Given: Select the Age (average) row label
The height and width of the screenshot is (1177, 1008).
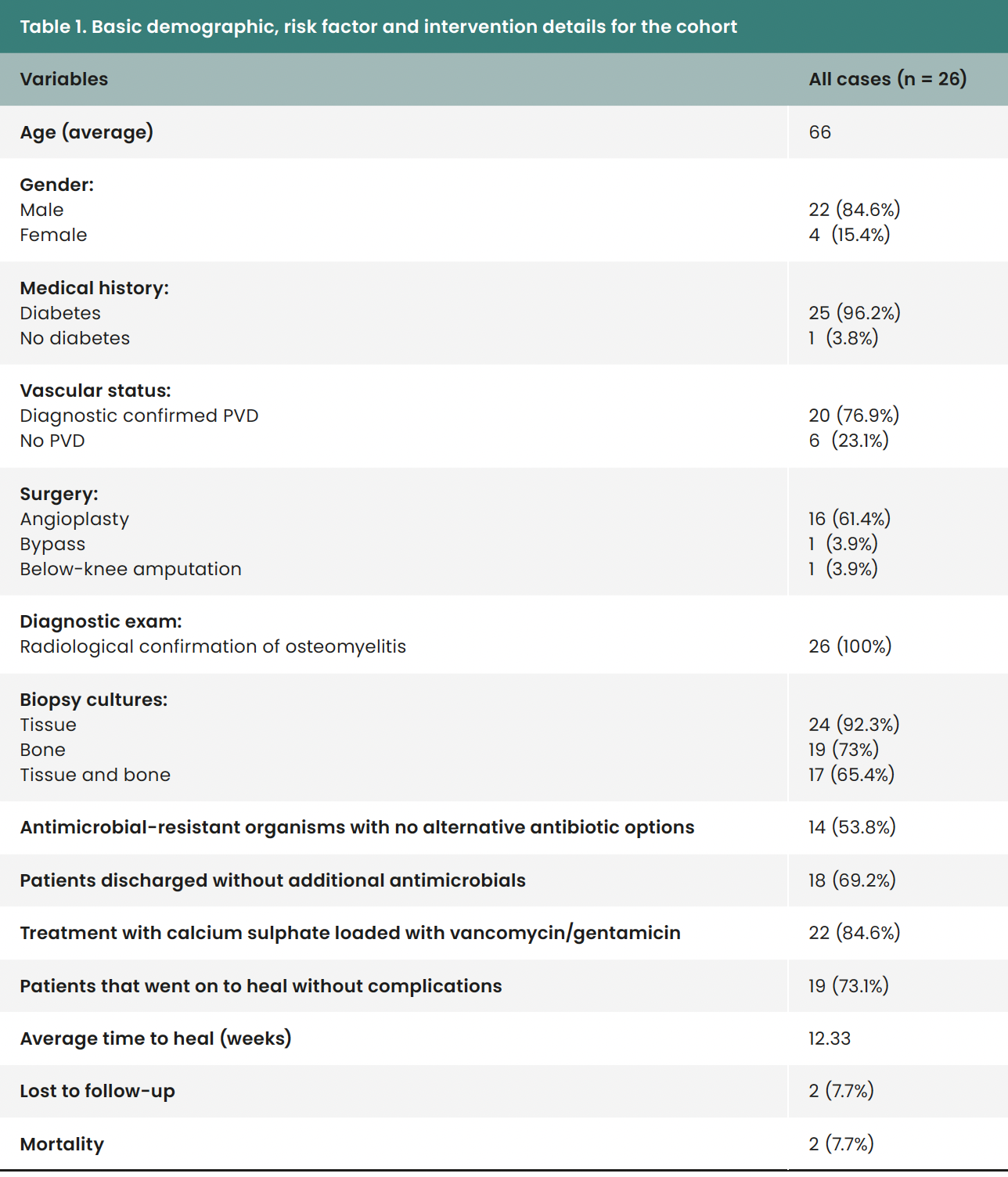Looking at the screenshot, I should pyautogui.click(x=86, y=132).
